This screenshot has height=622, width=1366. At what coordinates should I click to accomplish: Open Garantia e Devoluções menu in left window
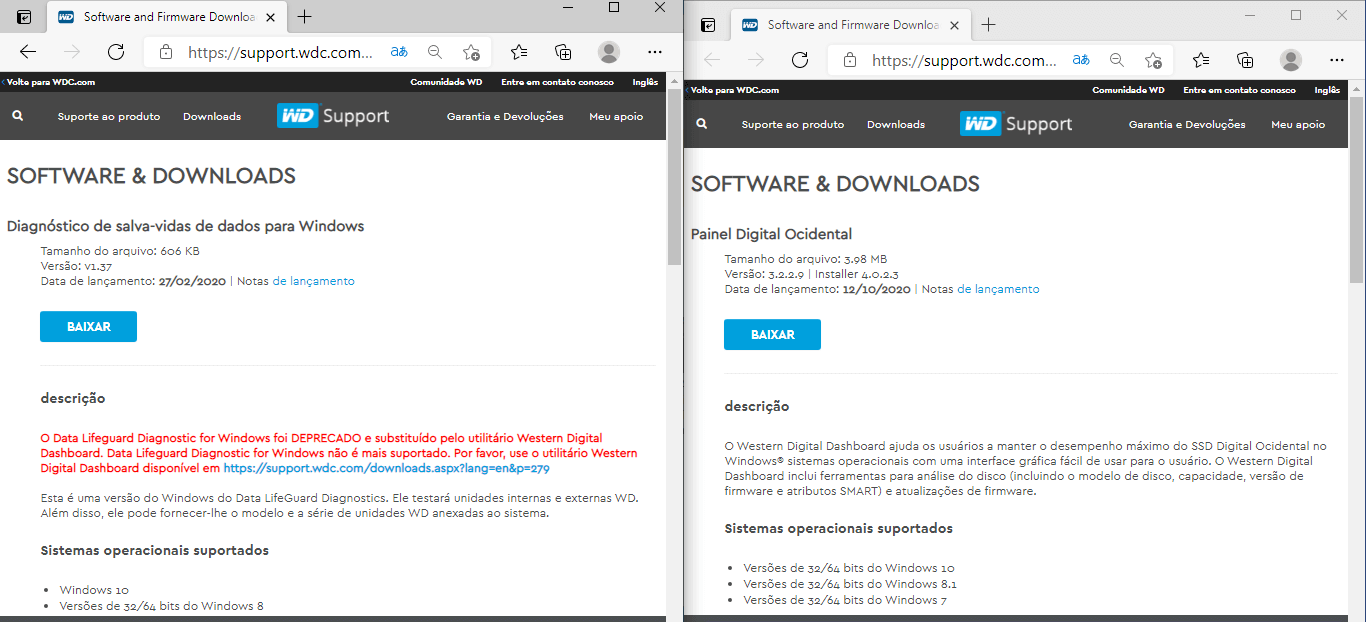(505, 116)
